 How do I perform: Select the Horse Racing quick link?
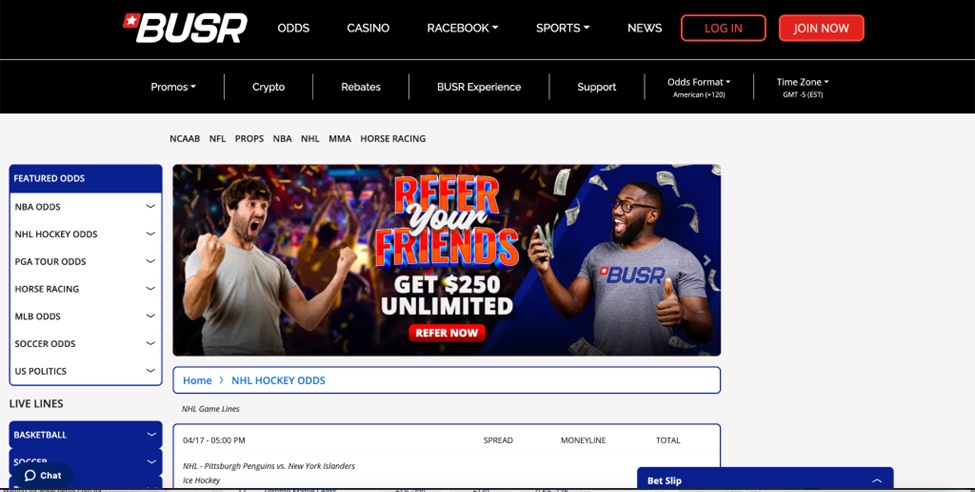click(393, 139)
